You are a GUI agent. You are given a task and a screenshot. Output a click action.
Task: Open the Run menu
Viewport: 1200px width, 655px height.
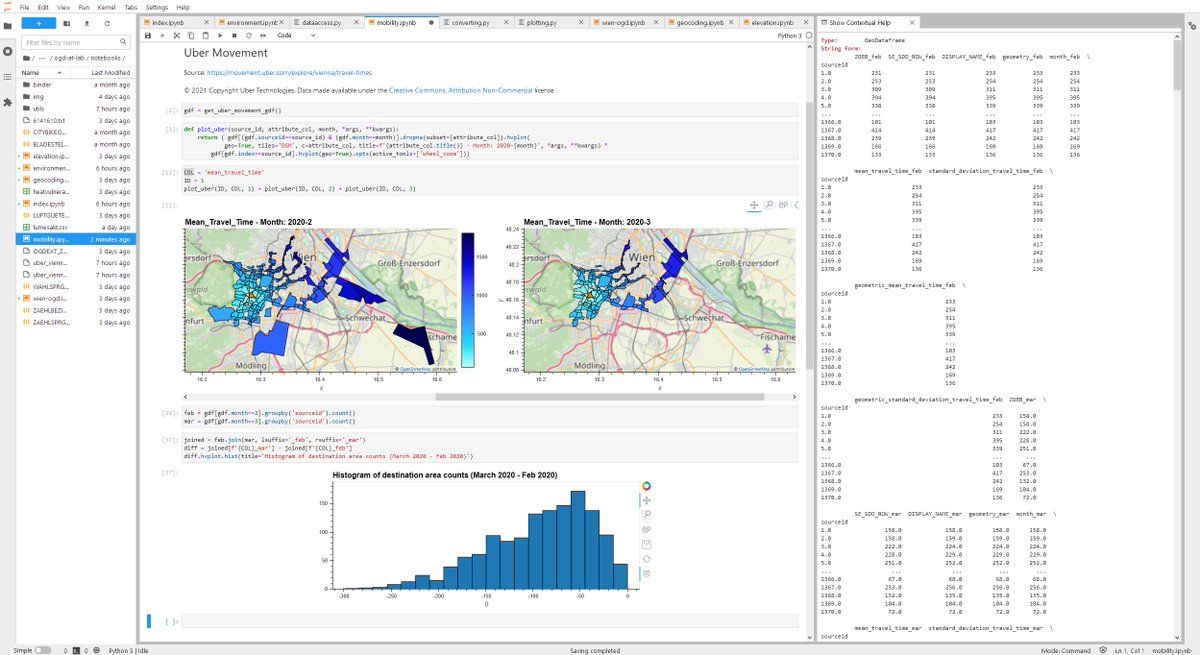[x=83, y=7]
